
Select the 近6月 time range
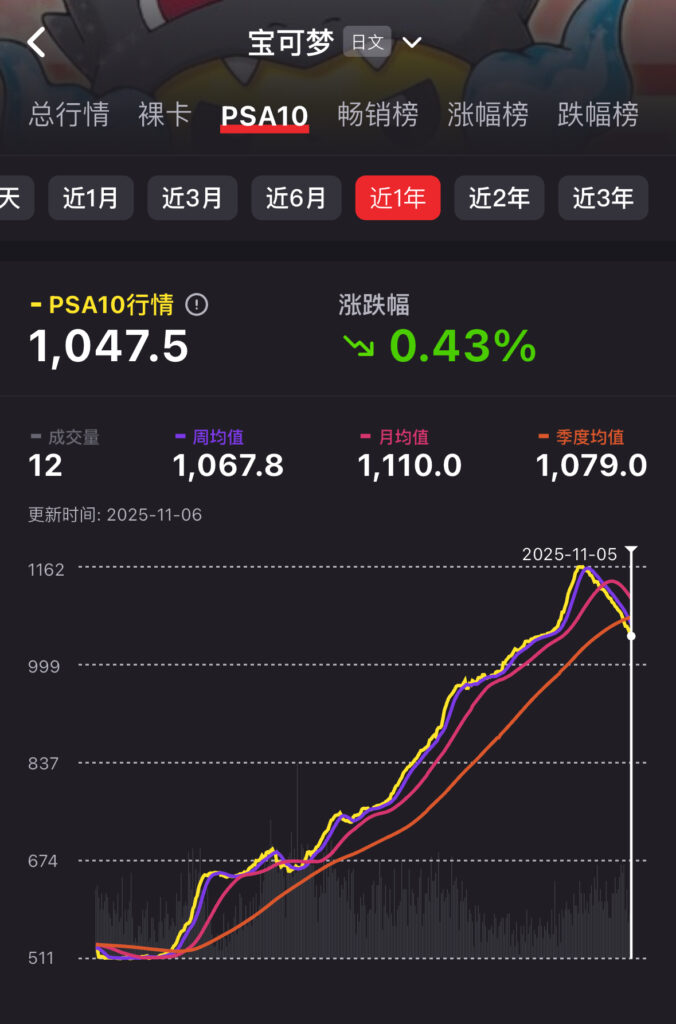point(296,198)
